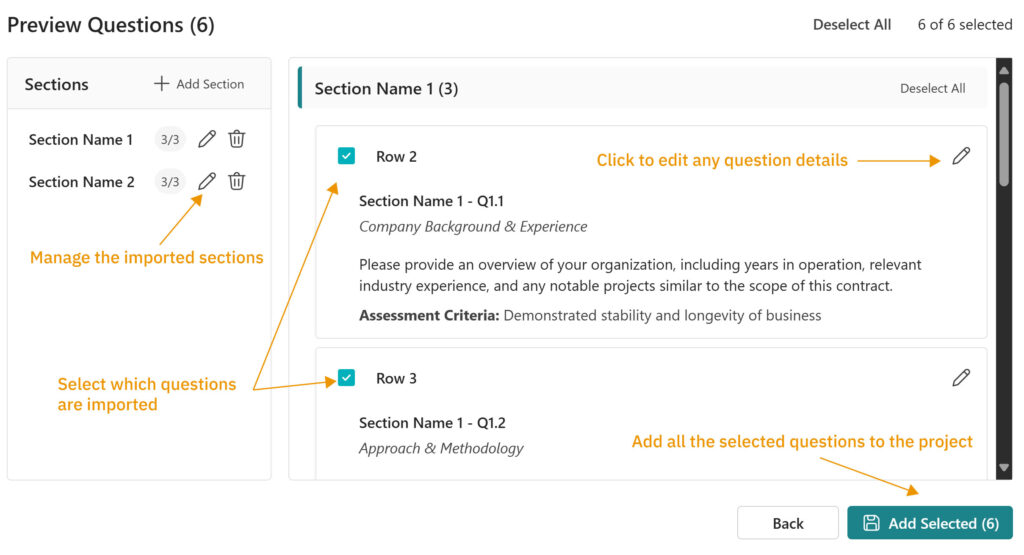Edit Row 2 question details pencil
Image resolution: width=1024 pixels, height=555 pixels.
961,156
